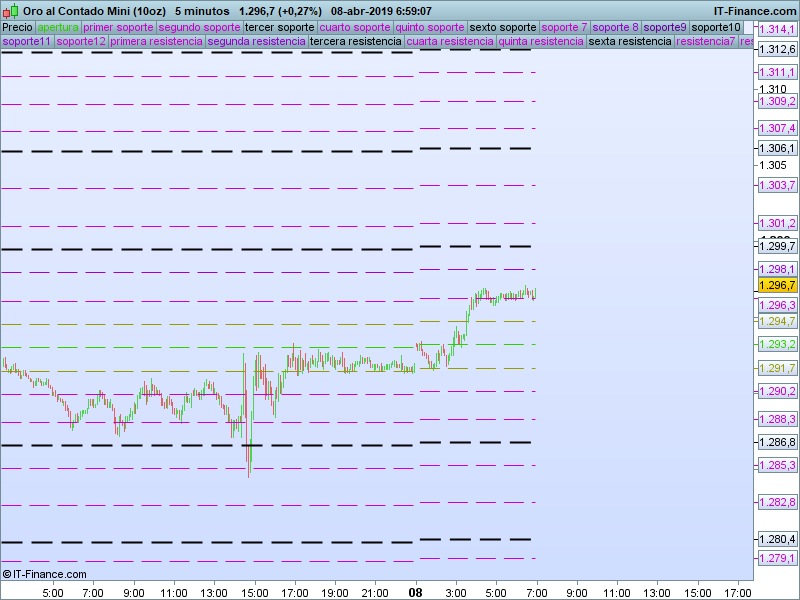Click the '5 minutos' timeframe in title
The image size is (800, 600).
(x=202, y=11)
